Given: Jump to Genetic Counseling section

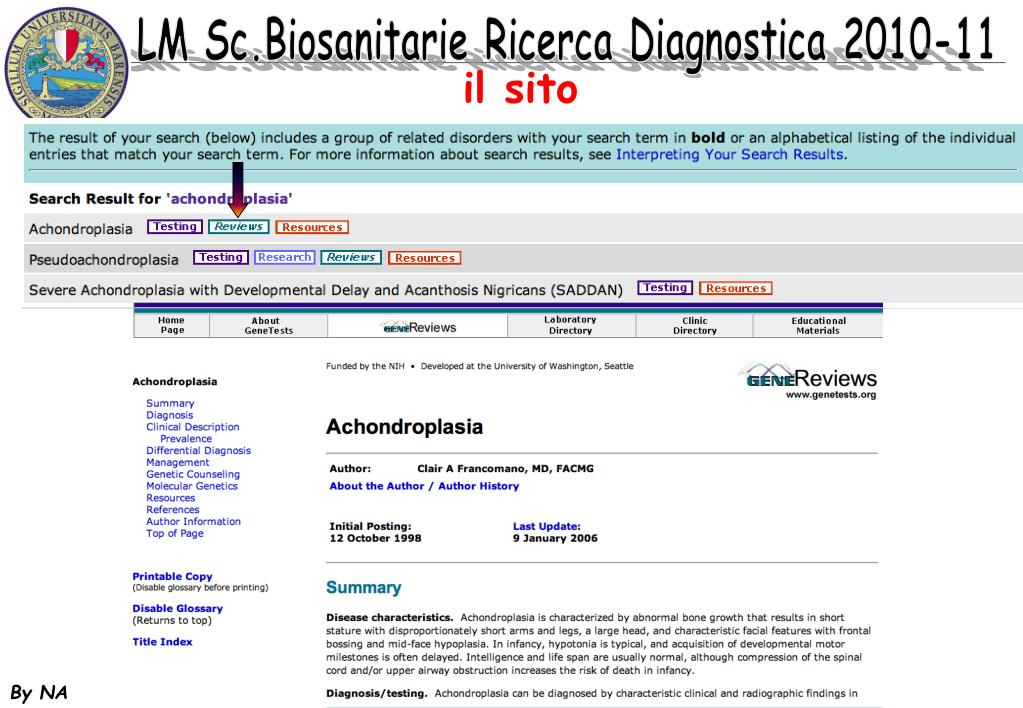Looking at the screenshot, I should click(x=193, y=474).
